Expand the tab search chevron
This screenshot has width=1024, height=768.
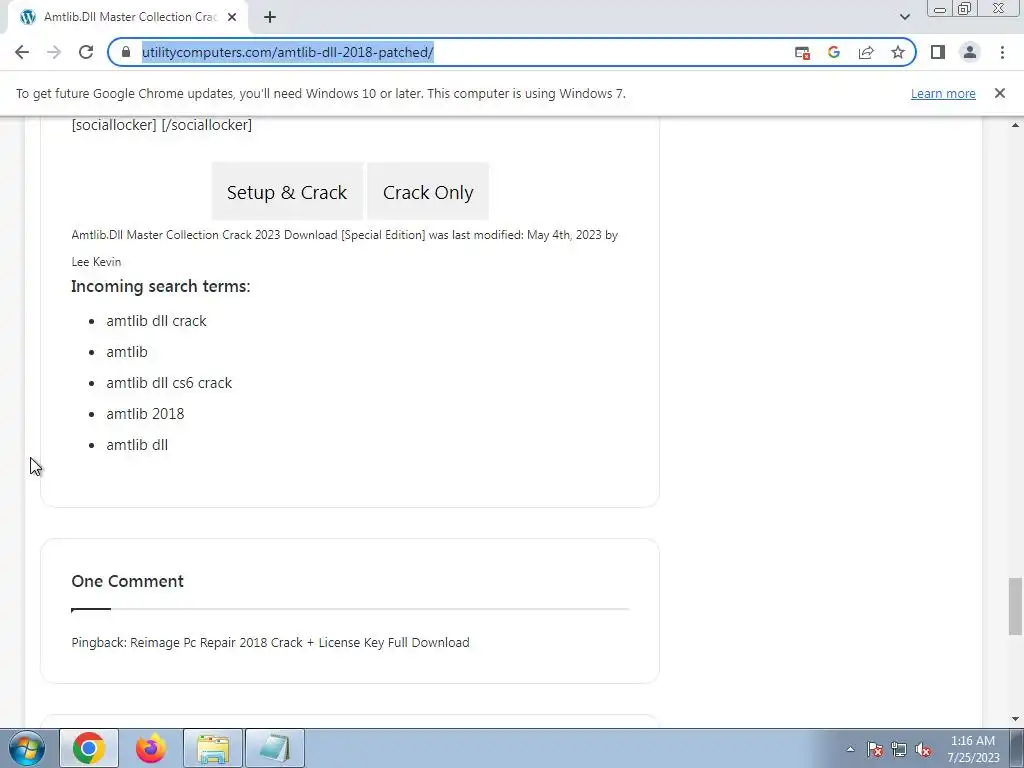click(904, 17)
